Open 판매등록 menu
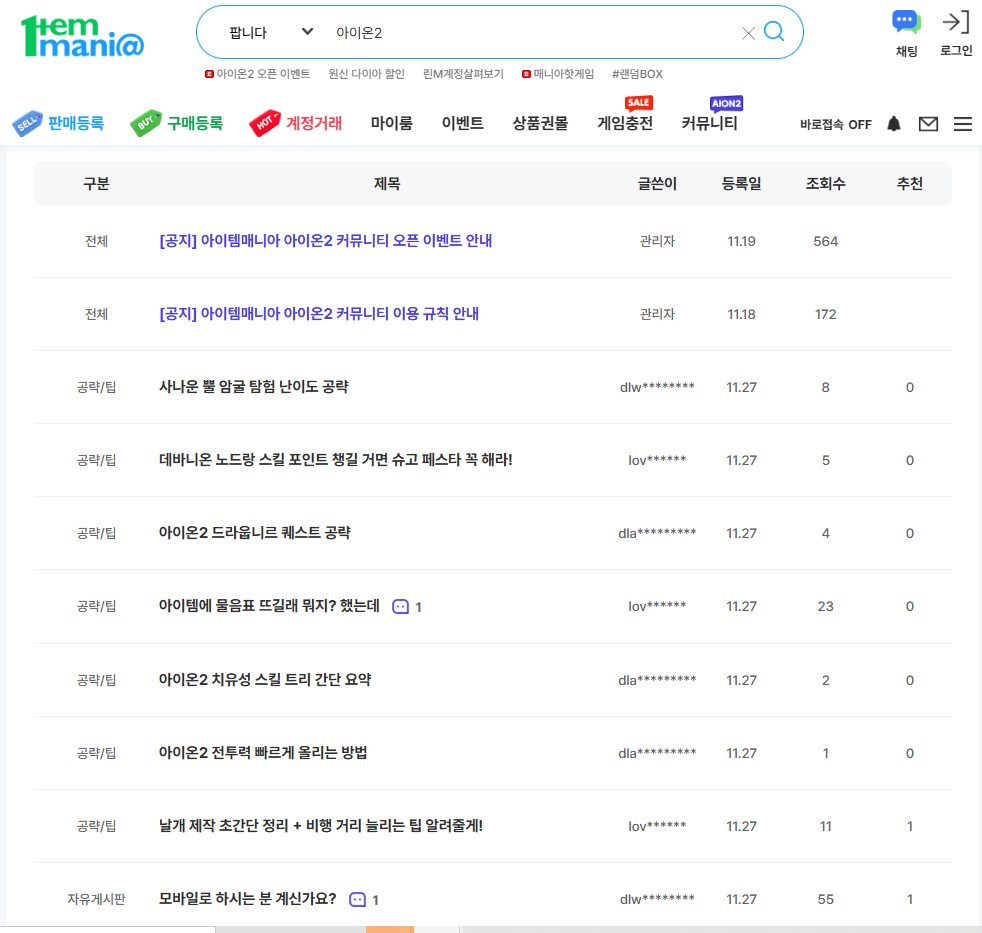The image size is (982, 933). tap(76, 123)
